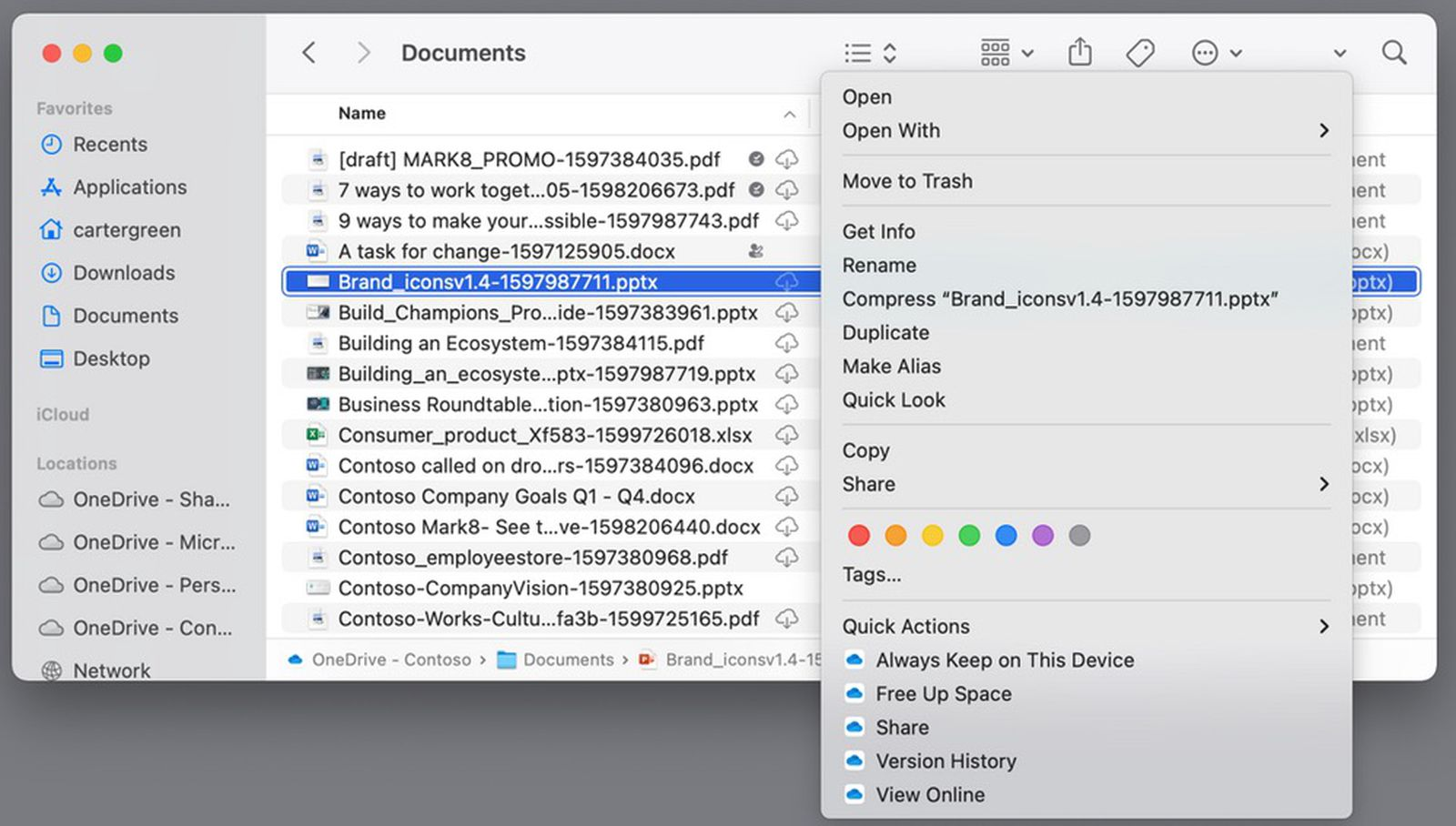Click the Edit Tags toolbar icon
The width and height of the screenshot is (1456, 826).
1139,53
